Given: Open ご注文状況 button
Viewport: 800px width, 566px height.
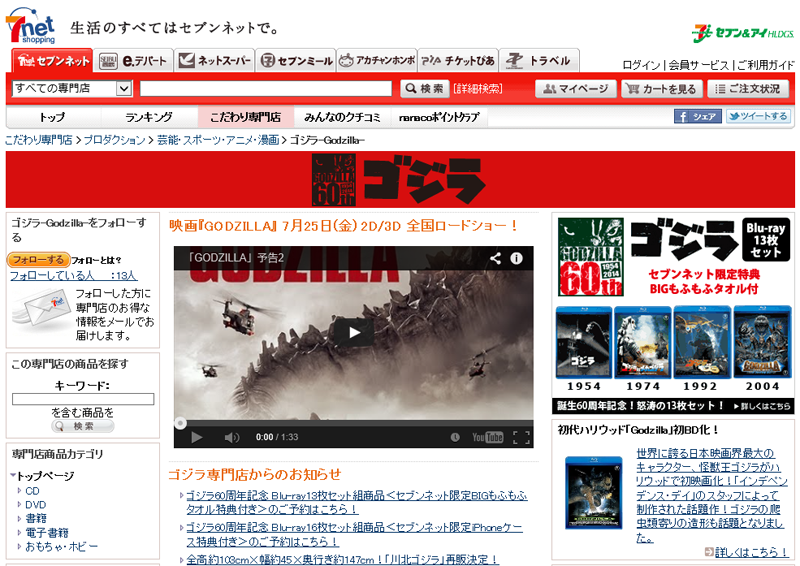Looking at the screenshot, I should [748, 89].
